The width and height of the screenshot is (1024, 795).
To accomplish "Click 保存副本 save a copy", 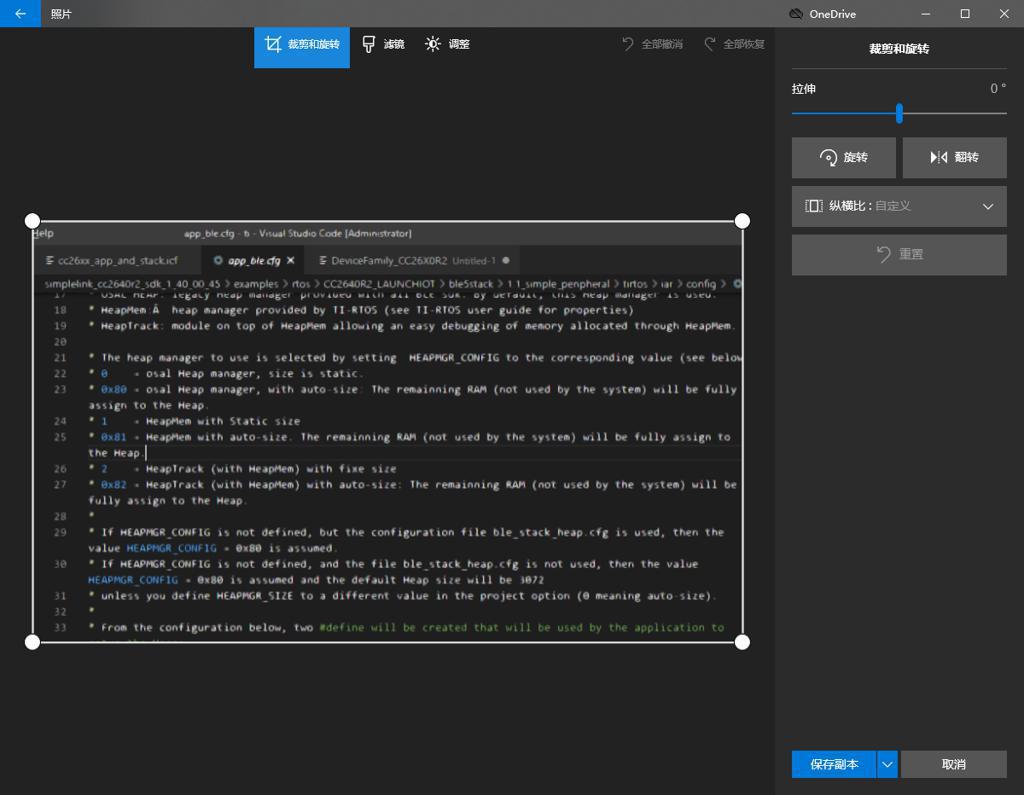I will [834, 764].
